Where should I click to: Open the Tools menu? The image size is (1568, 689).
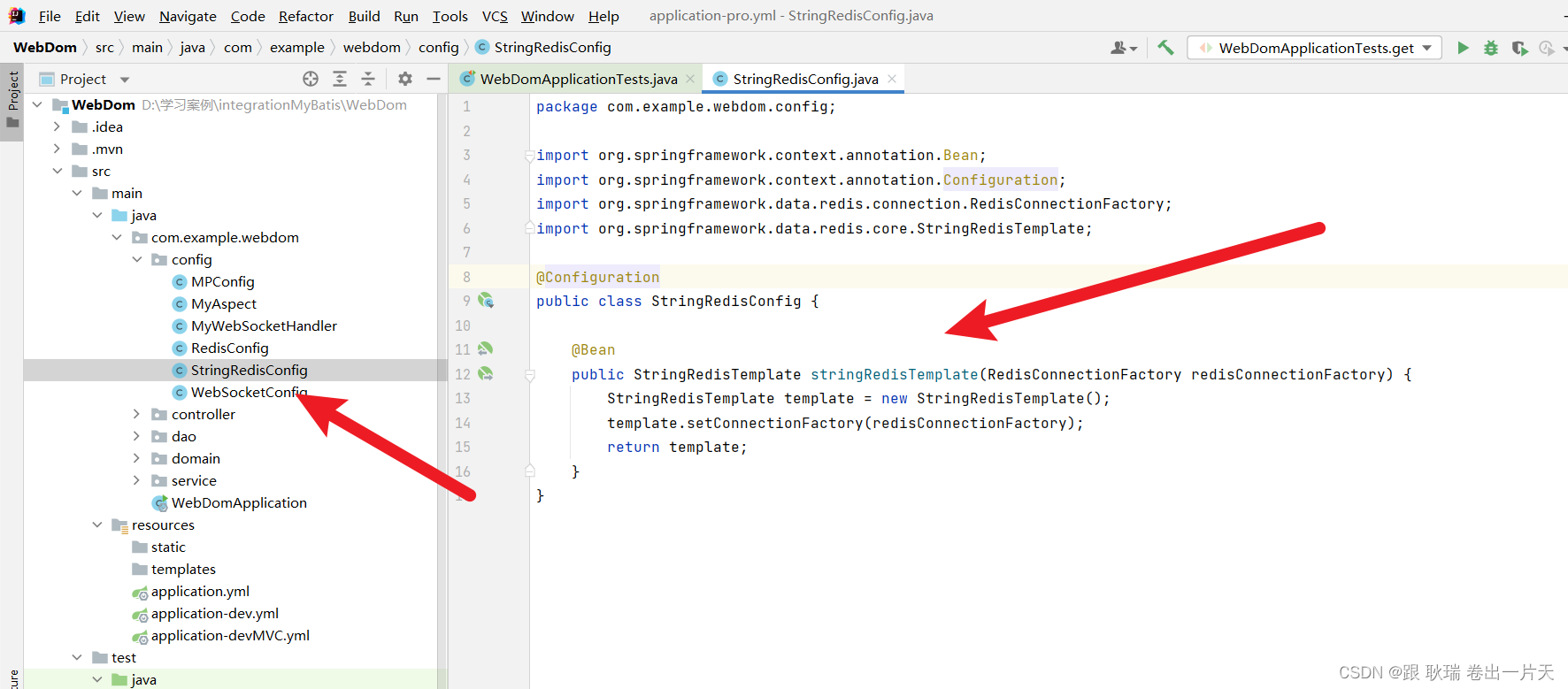tap(450, 16)
